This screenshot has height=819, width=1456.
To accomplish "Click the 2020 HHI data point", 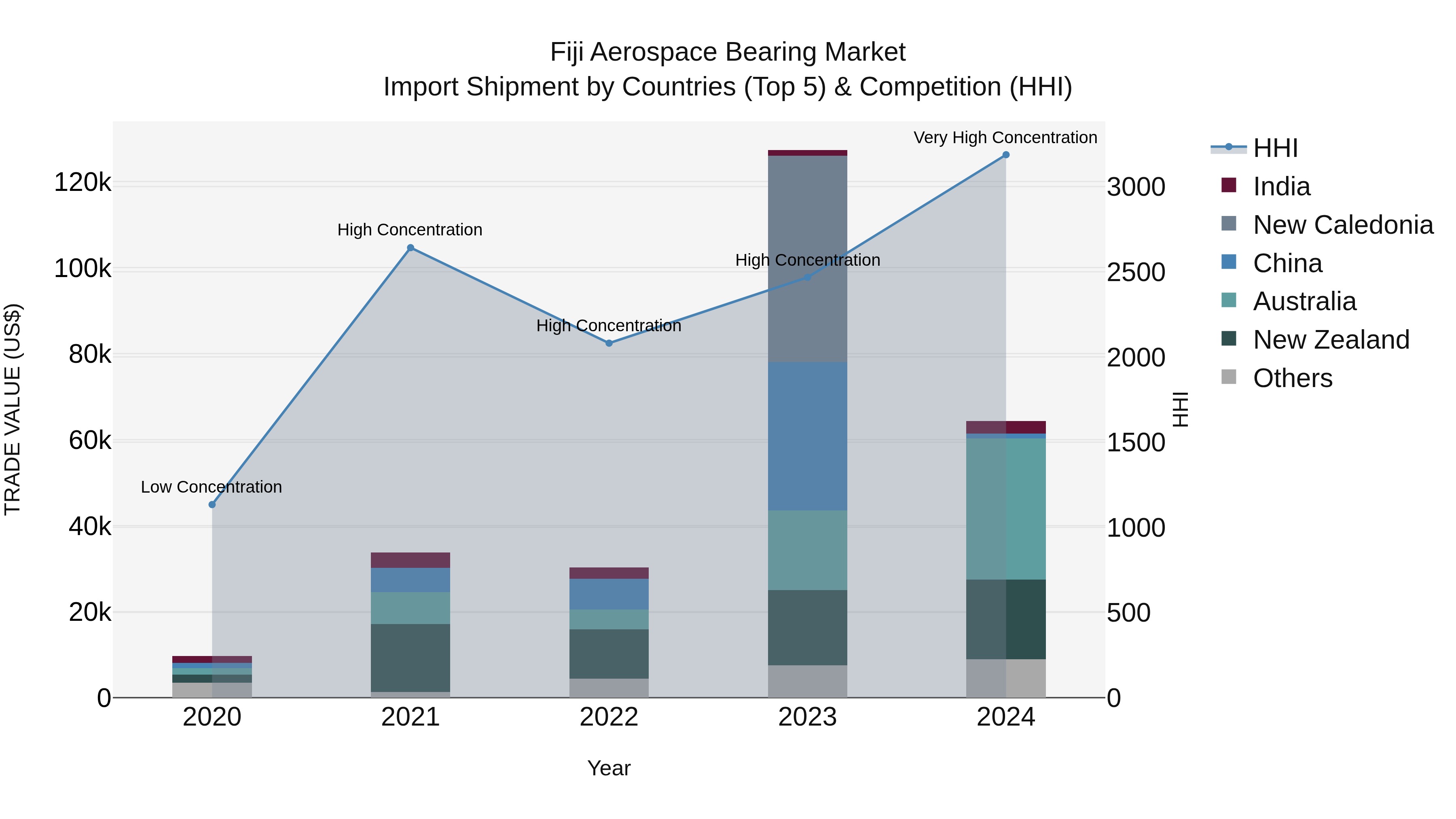I will (x=212, y=505).
